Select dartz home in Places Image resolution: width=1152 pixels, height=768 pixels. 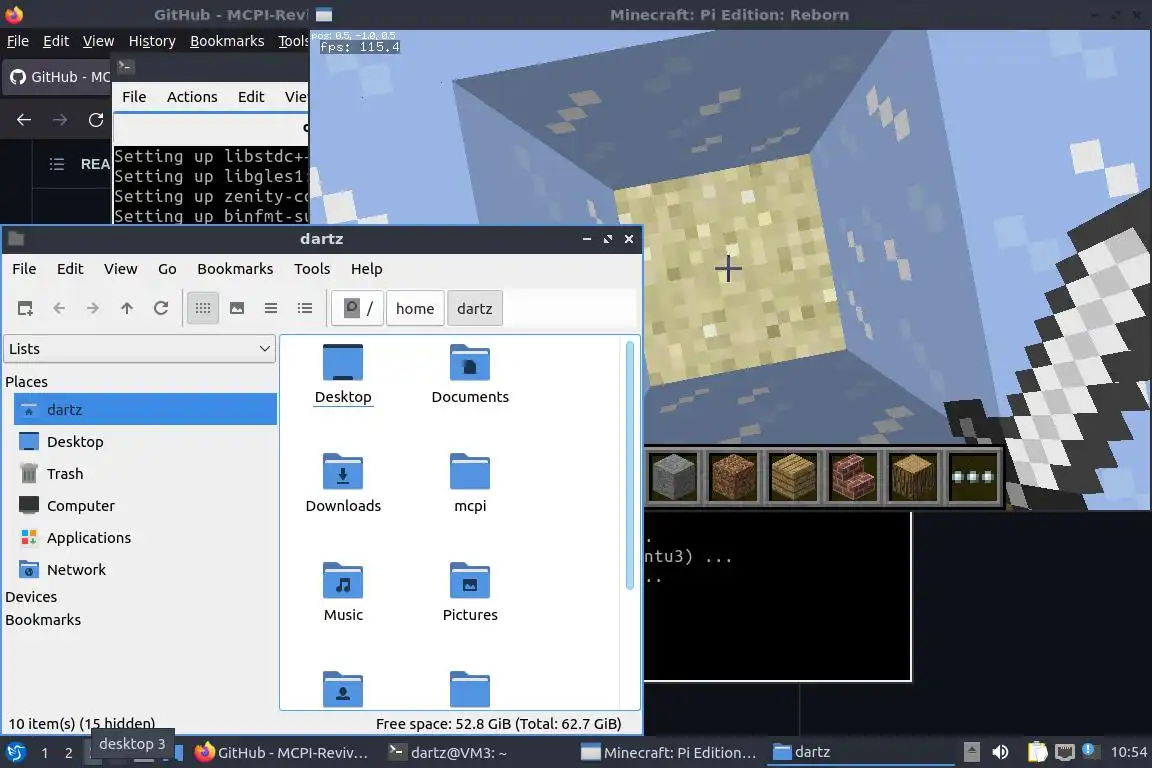pos(145,409)
